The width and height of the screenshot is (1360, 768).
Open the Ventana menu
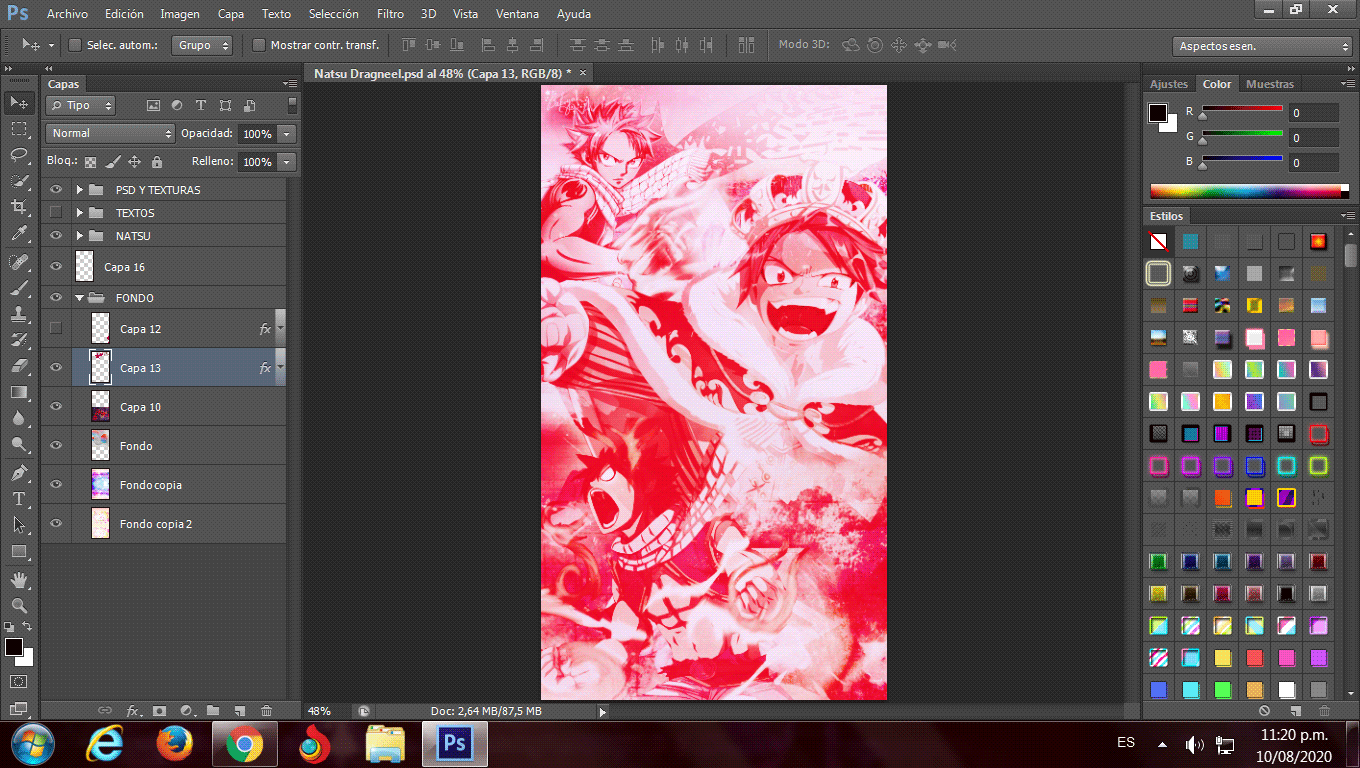(517, 14)
